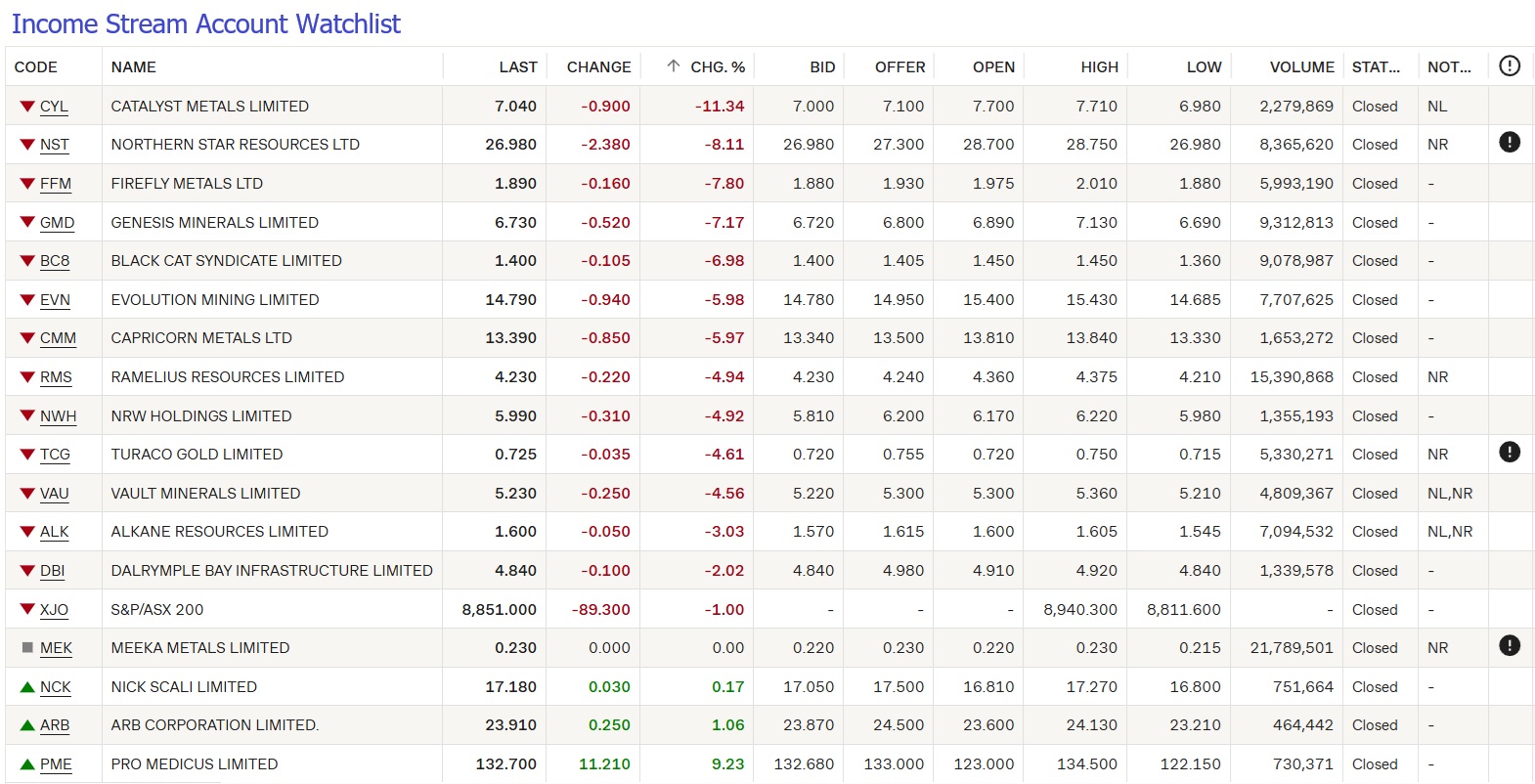Click the alert icon in Northern Star row
The image size is (1535, 784).
click(1509, 143)
